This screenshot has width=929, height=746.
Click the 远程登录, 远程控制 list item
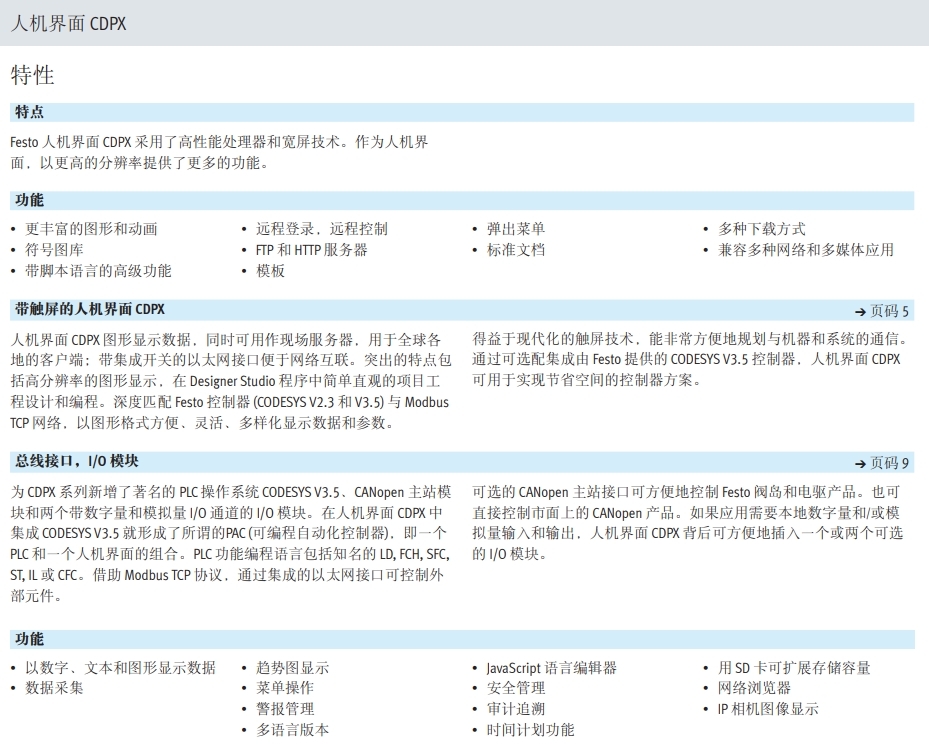[321, 229]
